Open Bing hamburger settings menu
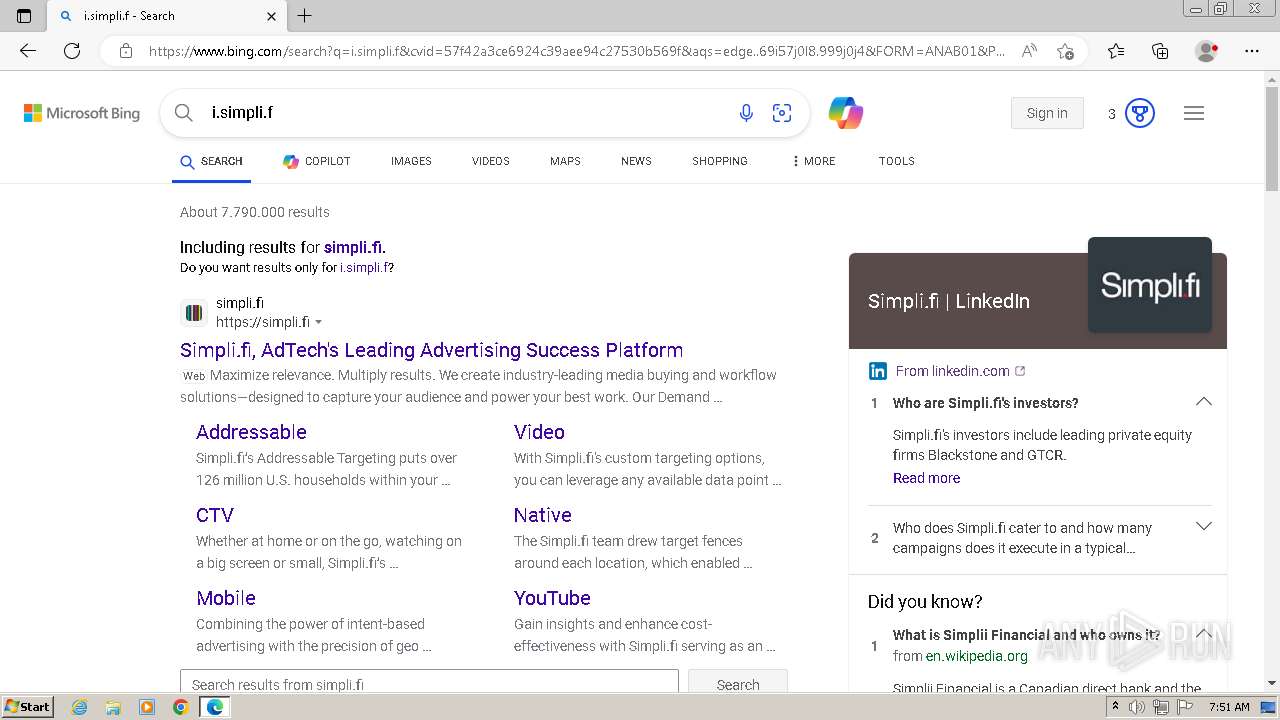Image resolution: width=1280 pixels, height=720 pixels. [x=1194, y=113]
